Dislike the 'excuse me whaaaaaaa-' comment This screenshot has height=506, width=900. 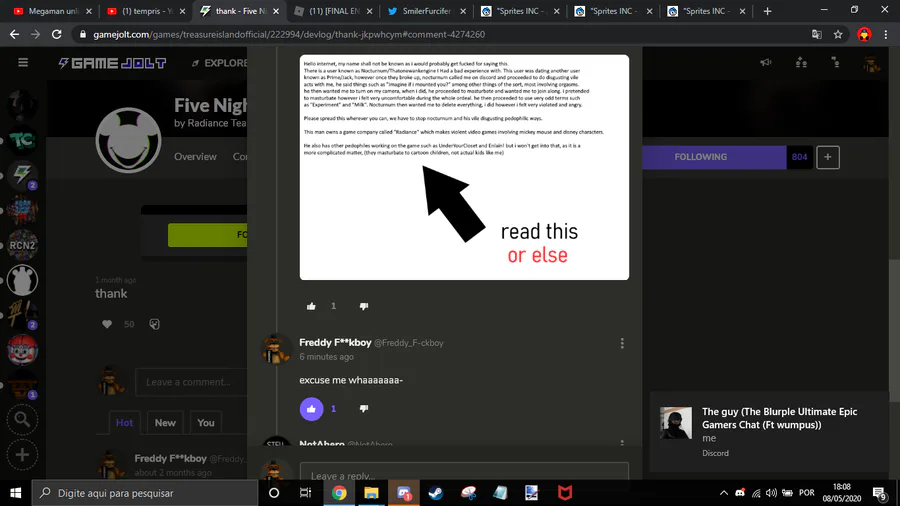(x=364, y=409)
